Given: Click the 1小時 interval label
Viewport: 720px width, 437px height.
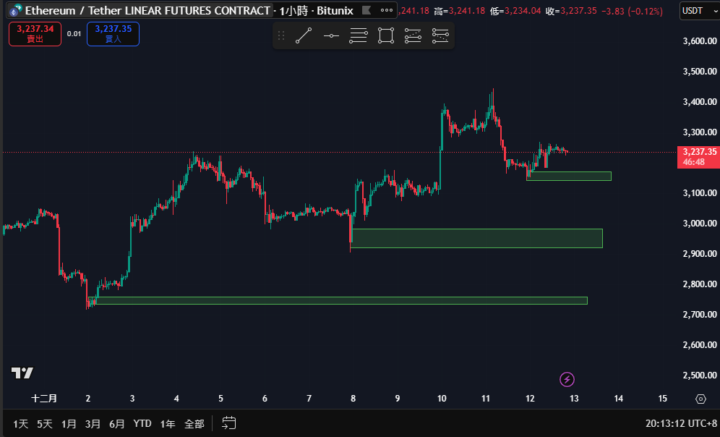Looking at the screenshot, I should (x=294, y=11).
